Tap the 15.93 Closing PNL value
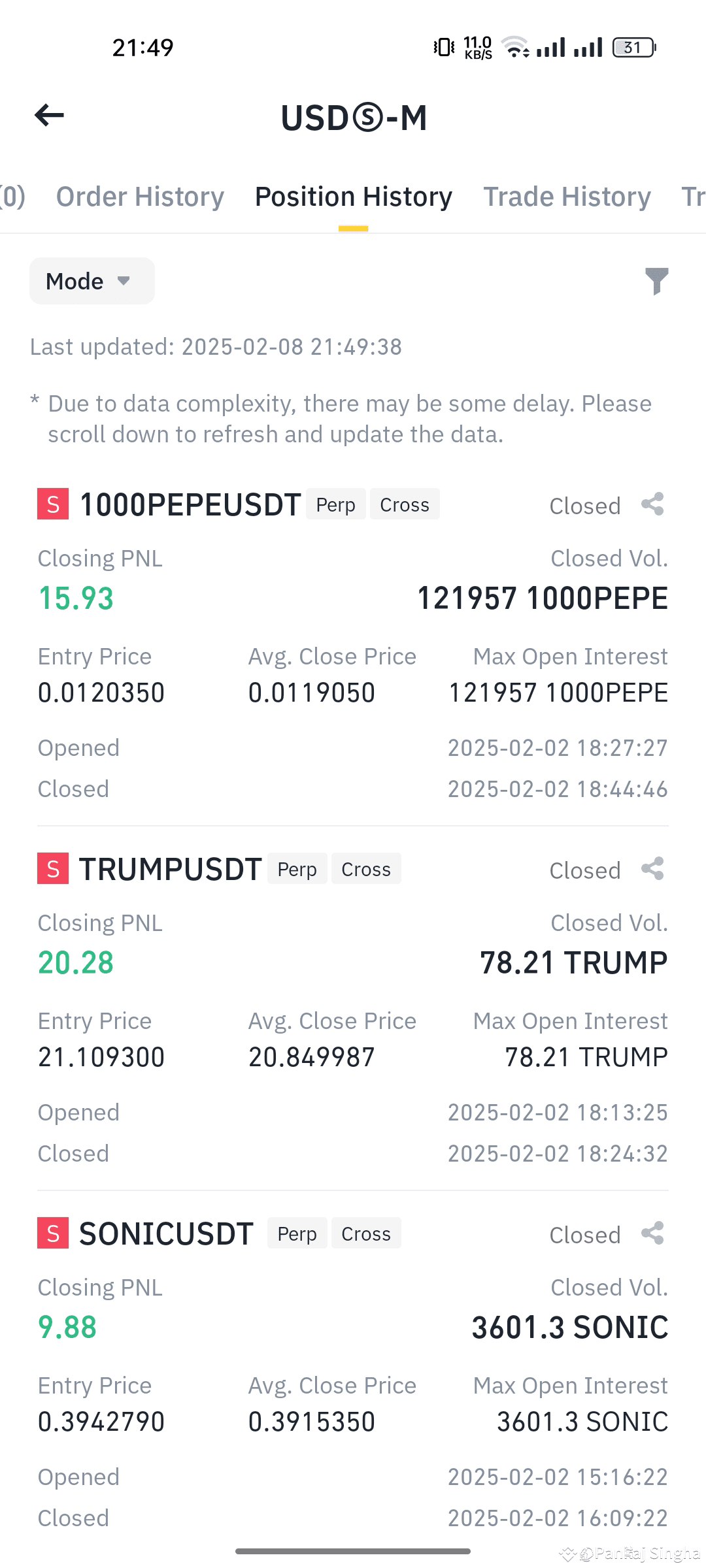The height and width of the screenshot is (1568, 706). point(76,598)
